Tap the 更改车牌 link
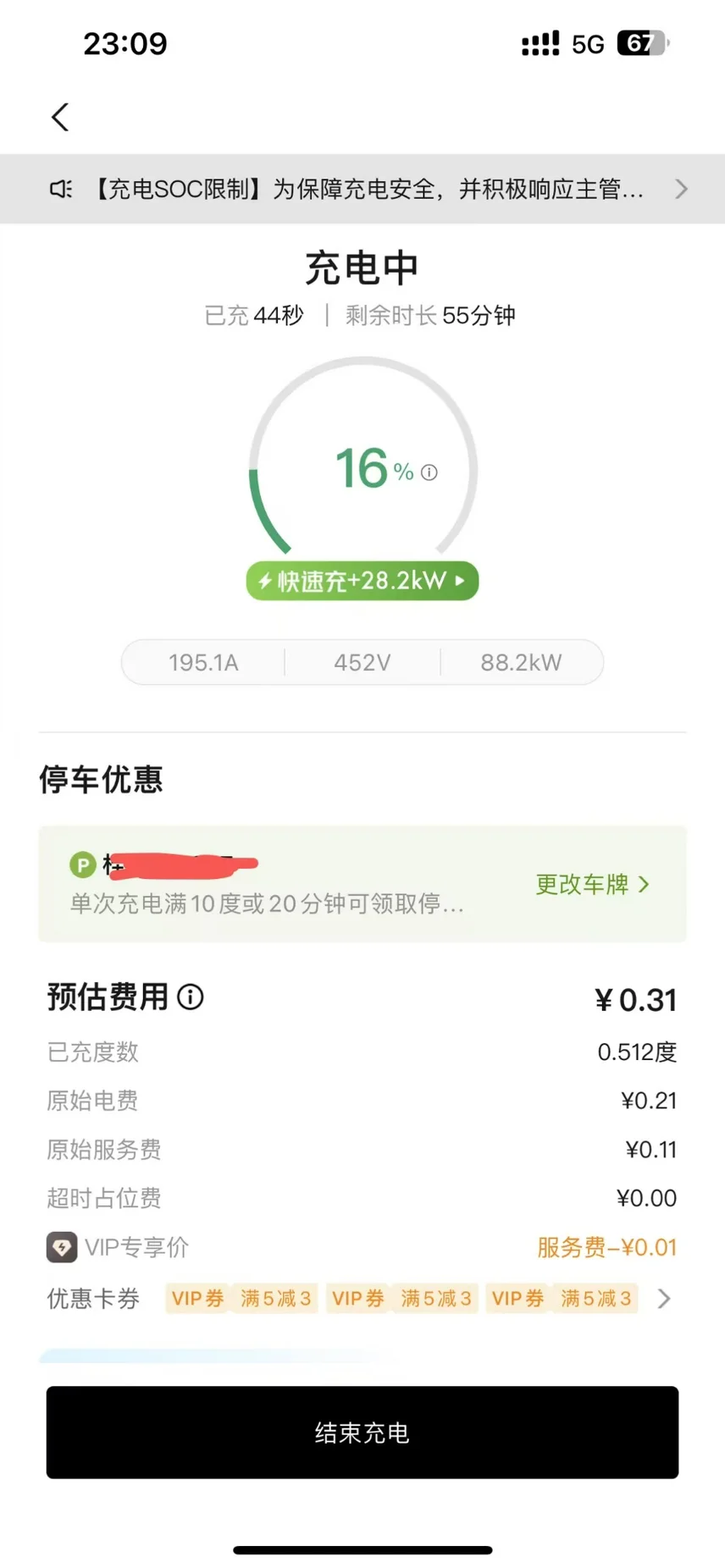This screenshot has height=1568, width=725. [x=582, y=885]
